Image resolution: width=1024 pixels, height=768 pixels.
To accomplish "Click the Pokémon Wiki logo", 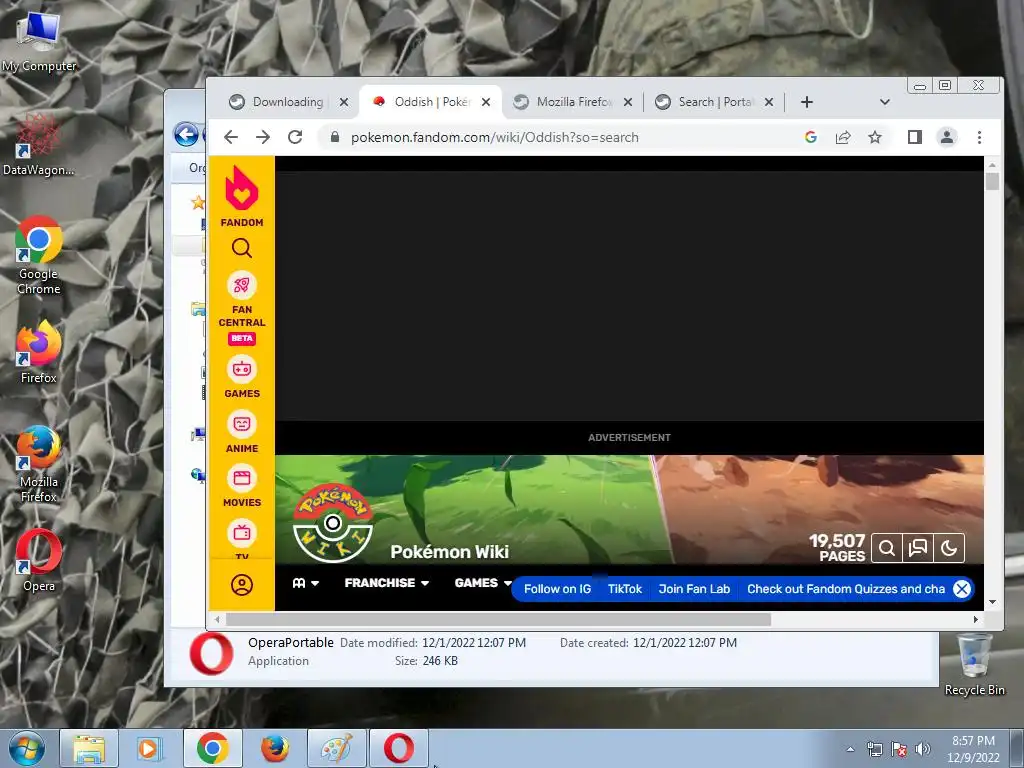I will pyautogui.click(x=333, y=522).
